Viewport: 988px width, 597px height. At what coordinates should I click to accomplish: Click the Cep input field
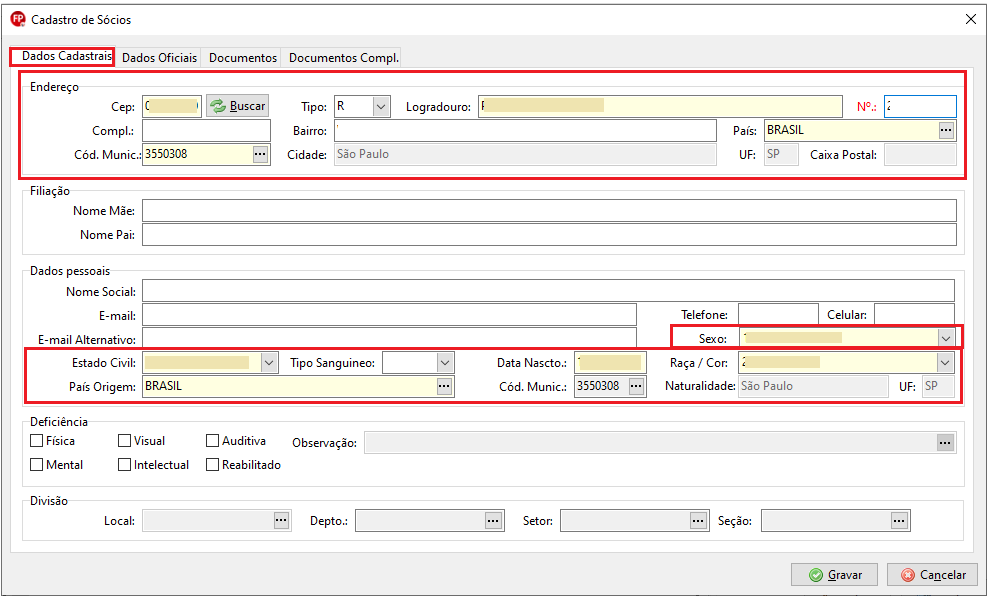(171, 106)
